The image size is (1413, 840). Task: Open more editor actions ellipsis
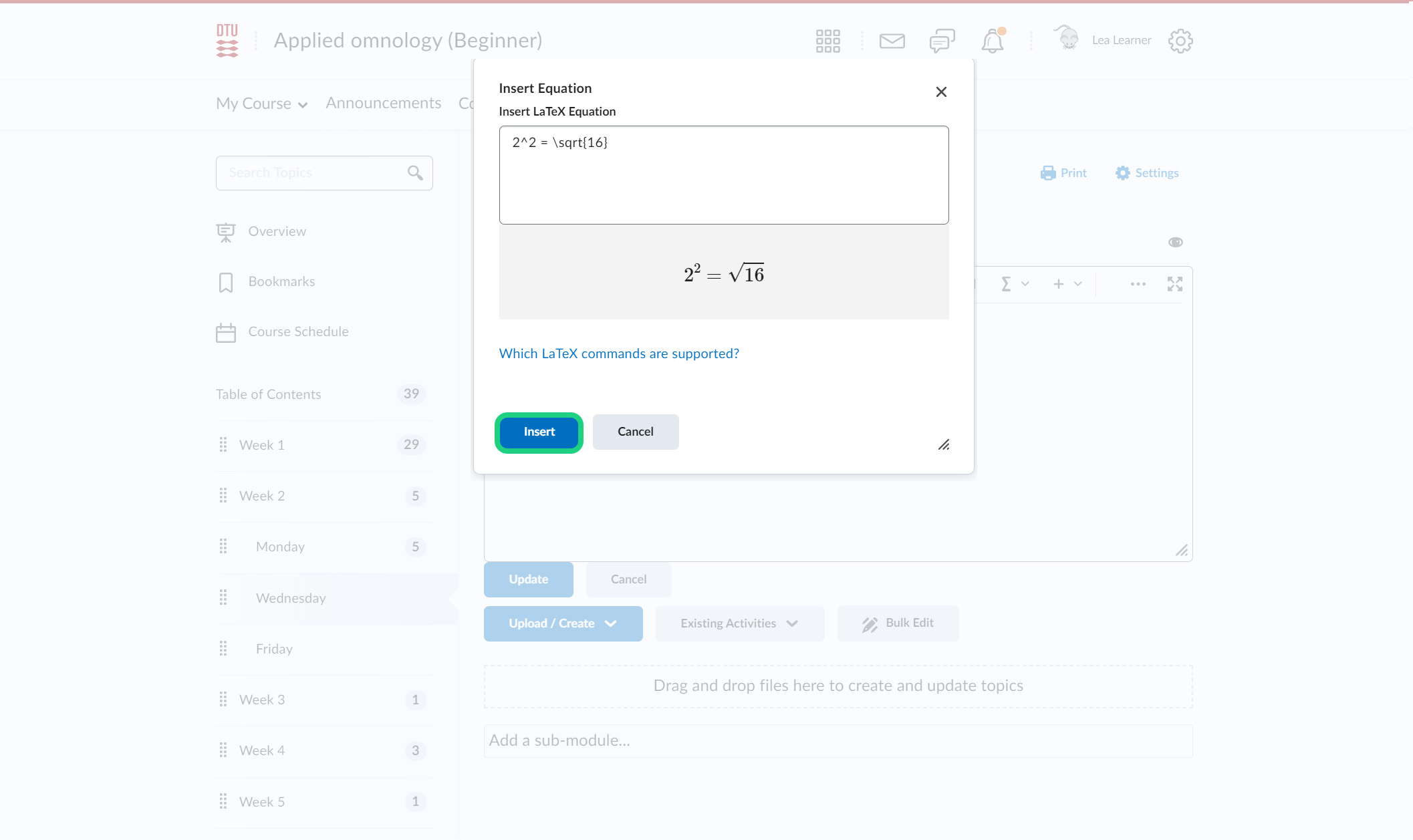1138,284
